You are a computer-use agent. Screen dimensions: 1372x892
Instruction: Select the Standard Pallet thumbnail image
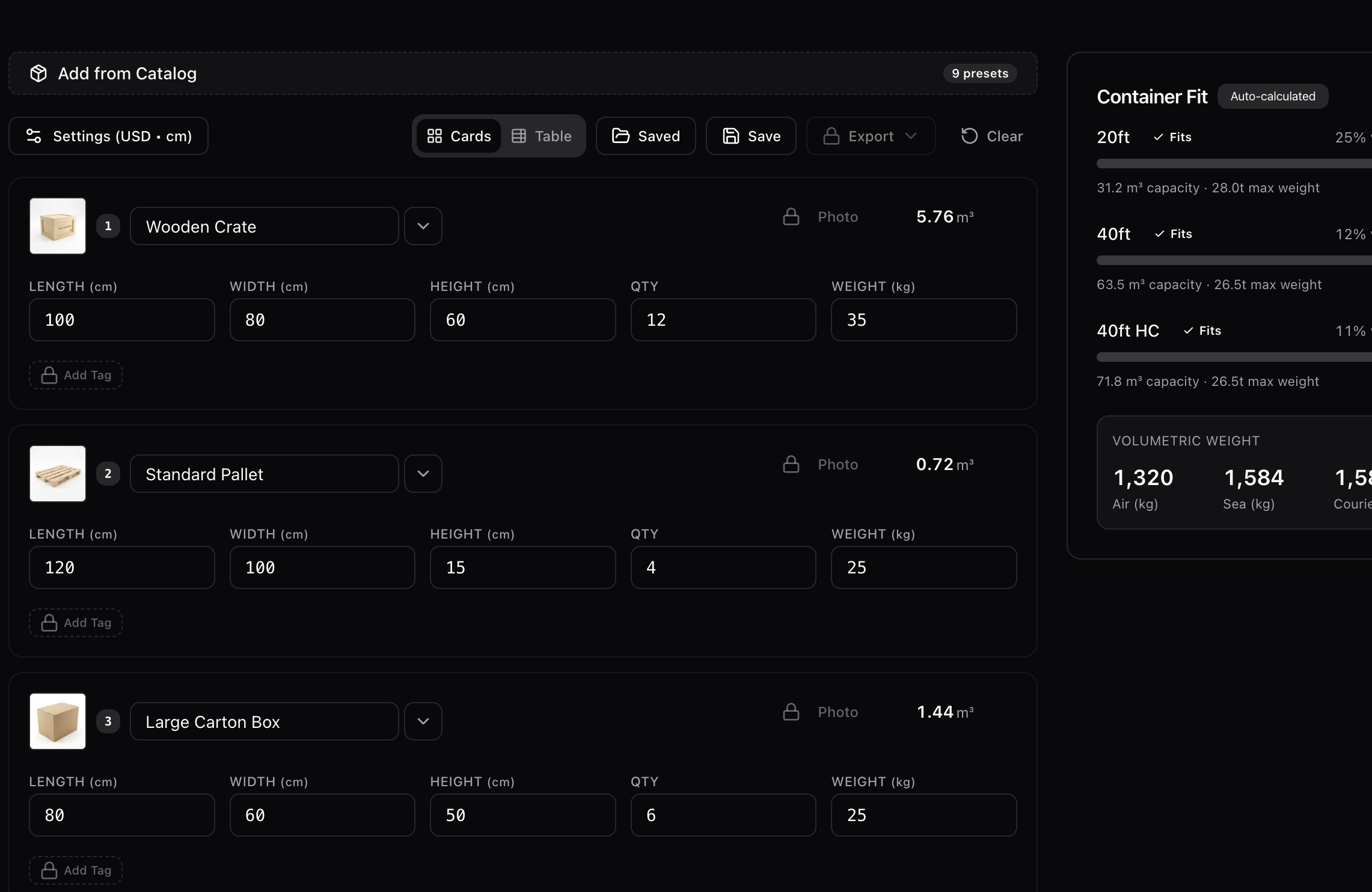(x=57, y=474)
